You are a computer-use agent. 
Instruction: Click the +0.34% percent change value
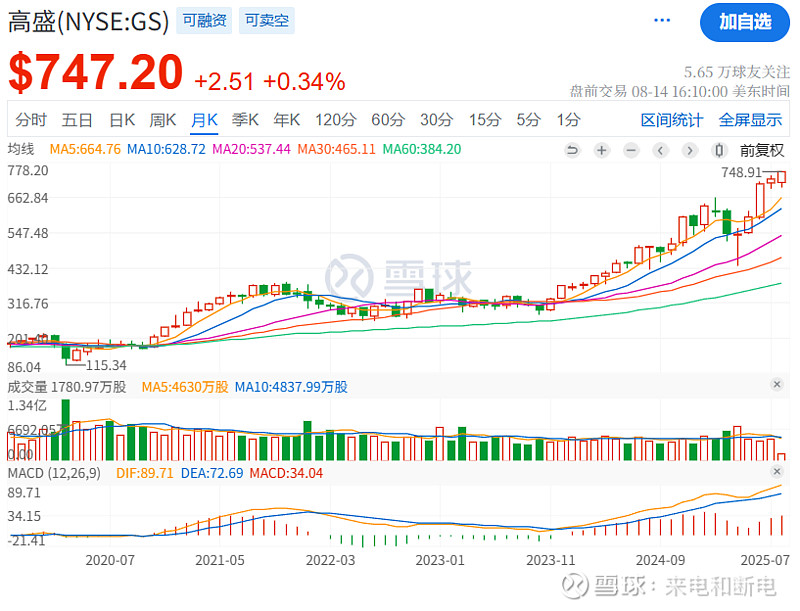click(304, 82)
